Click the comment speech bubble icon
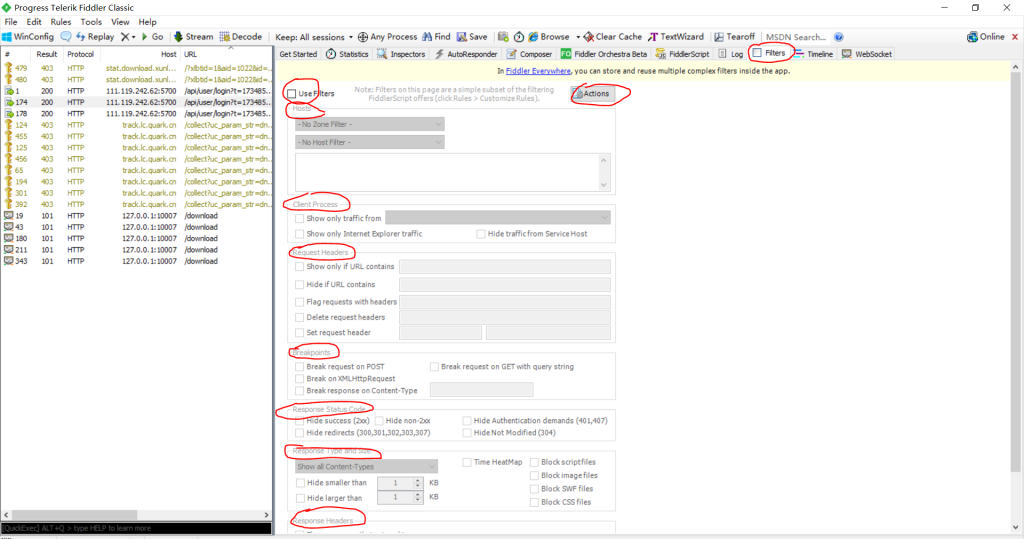Screen dimensions: 1024x539 point(66,37)
